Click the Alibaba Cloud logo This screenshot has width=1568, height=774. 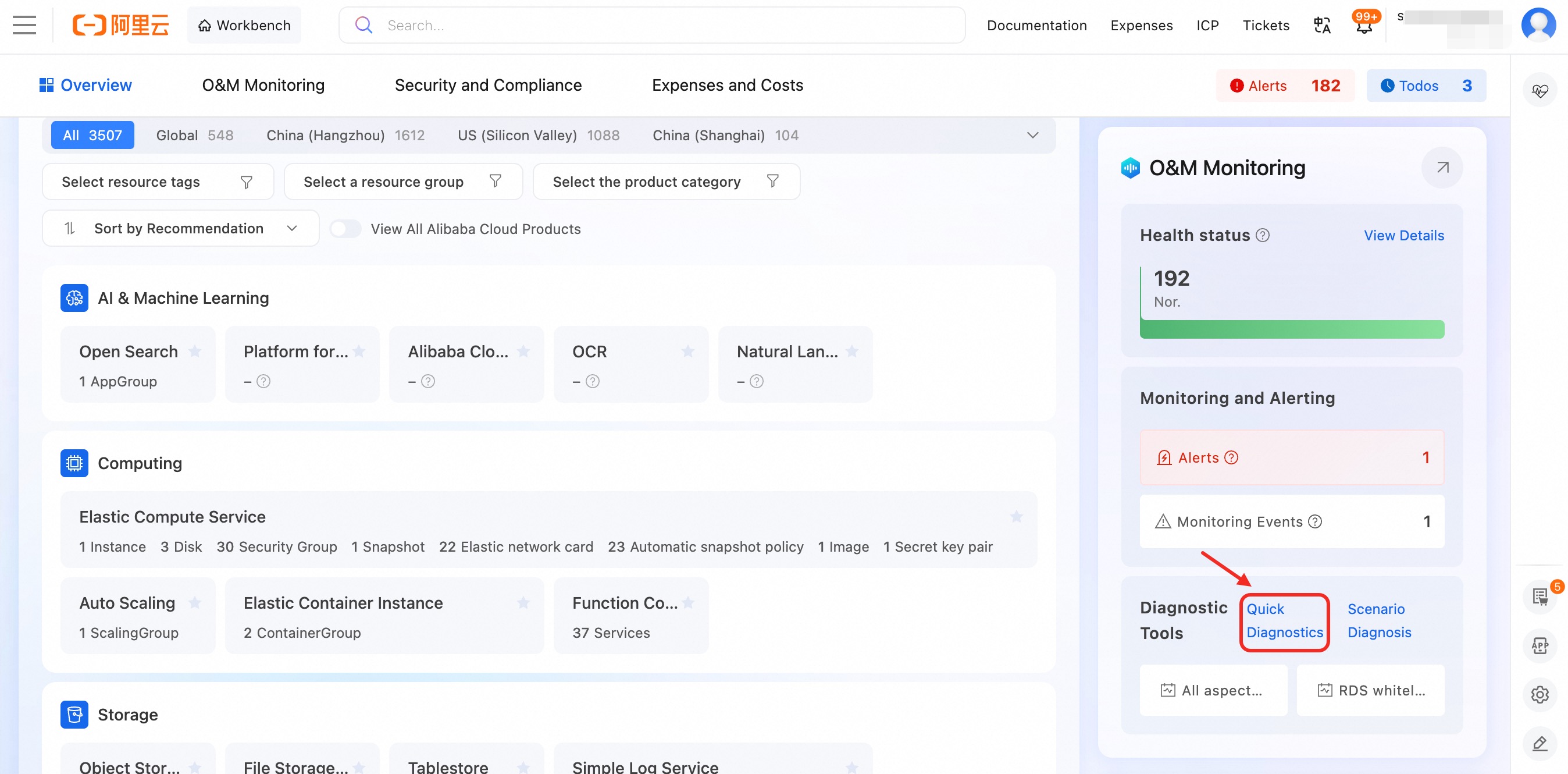pyautogui.click(x=120, y=25)
